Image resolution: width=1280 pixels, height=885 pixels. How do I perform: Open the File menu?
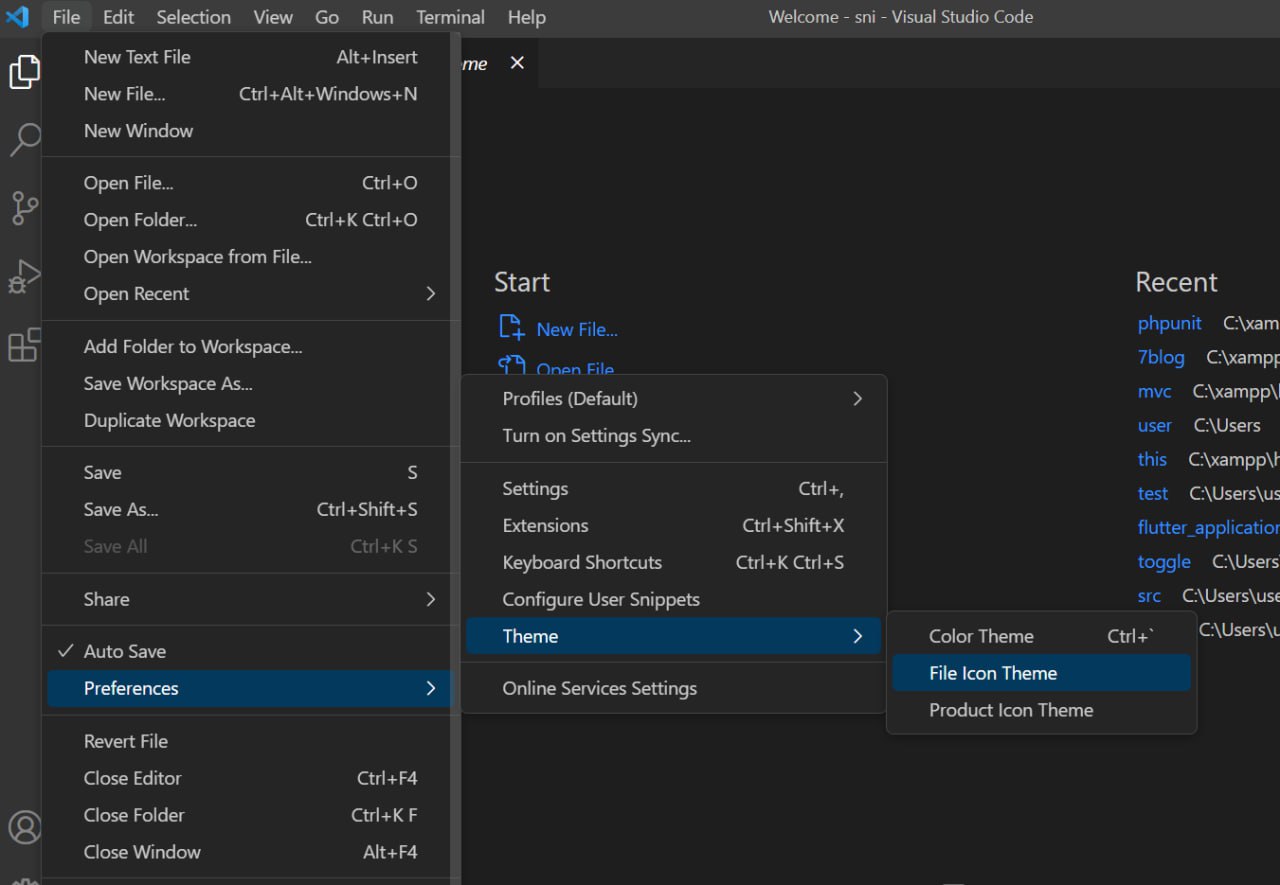point(66,17)
